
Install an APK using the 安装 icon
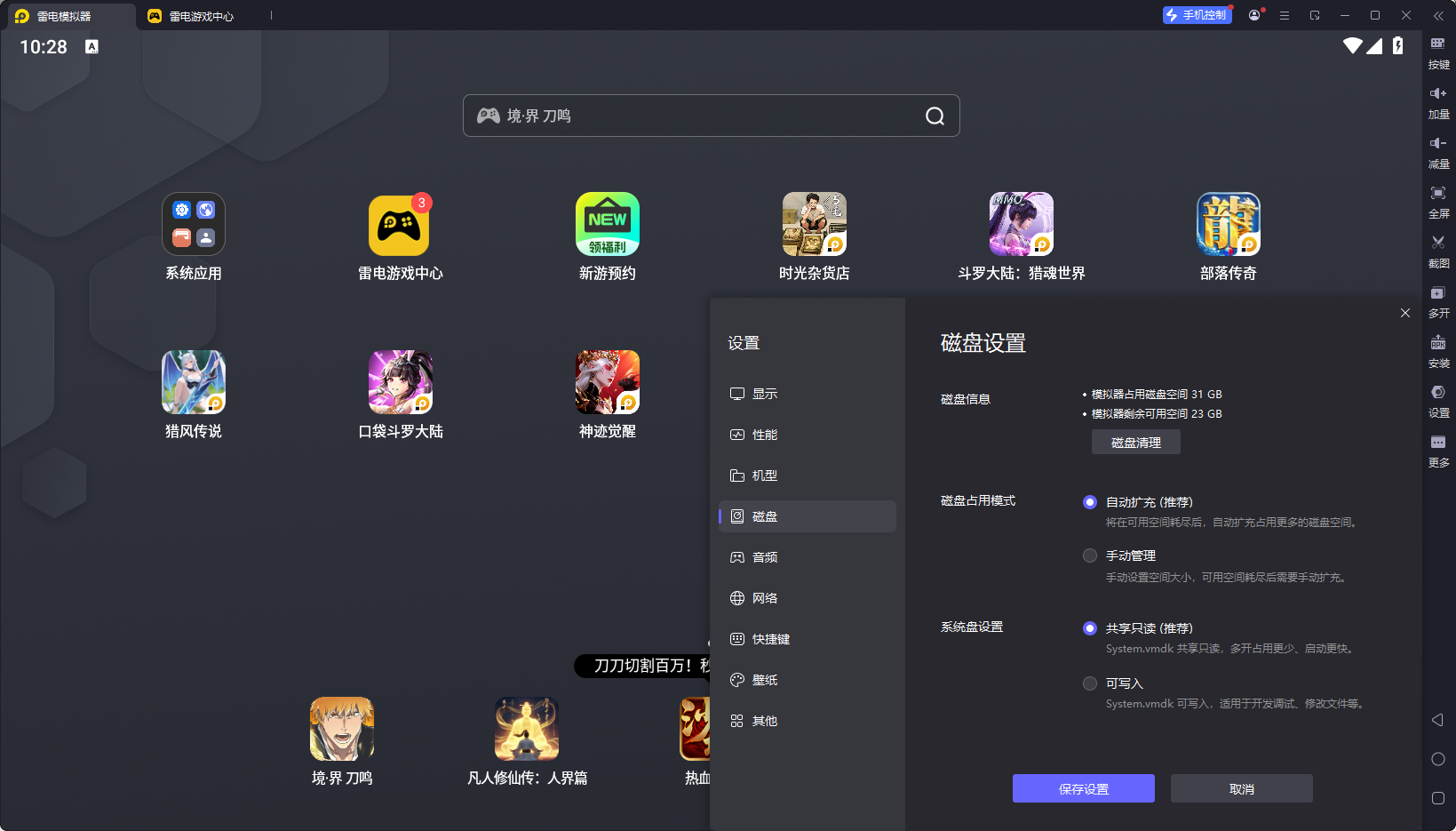click(x=1439, y=351)
